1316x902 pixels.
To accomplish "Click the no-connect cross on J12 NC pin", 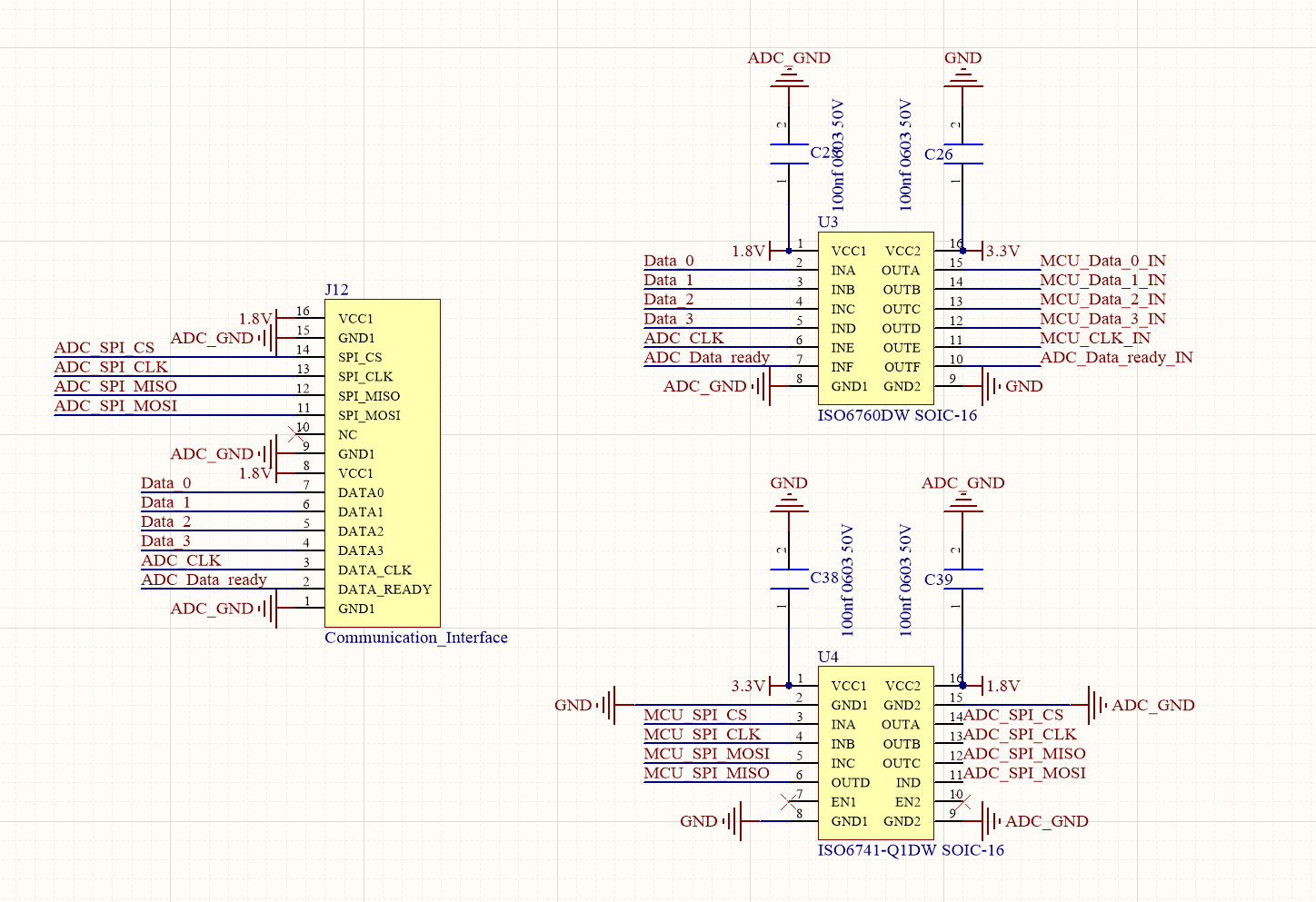I will [x=296, y=434].
